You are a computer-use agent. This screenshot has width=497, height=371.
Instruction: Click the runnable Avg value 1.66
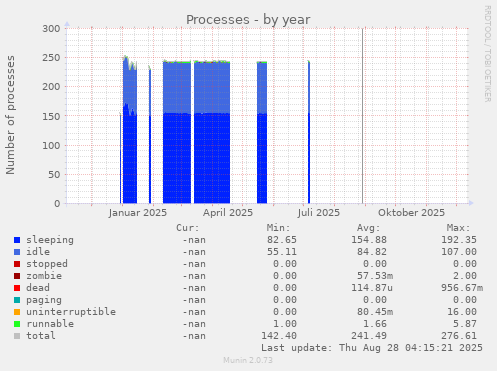[375, 324]
